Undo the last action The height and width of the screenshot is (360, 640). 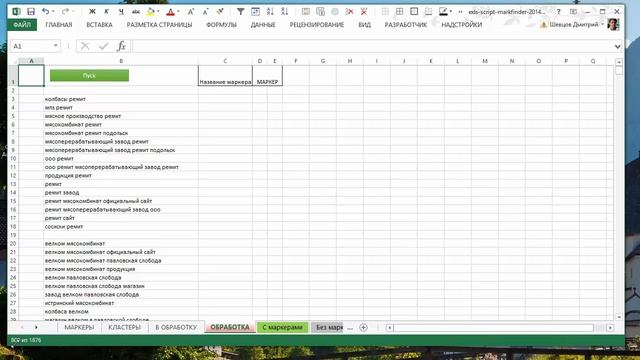tap(45, 12)
